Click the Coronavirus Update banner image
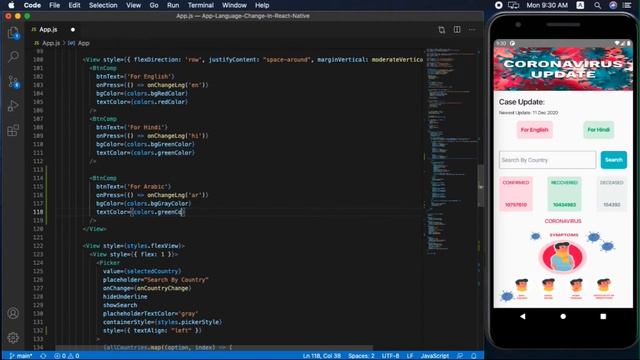Screen dimensions: 640x360 (x=563, y=69)
